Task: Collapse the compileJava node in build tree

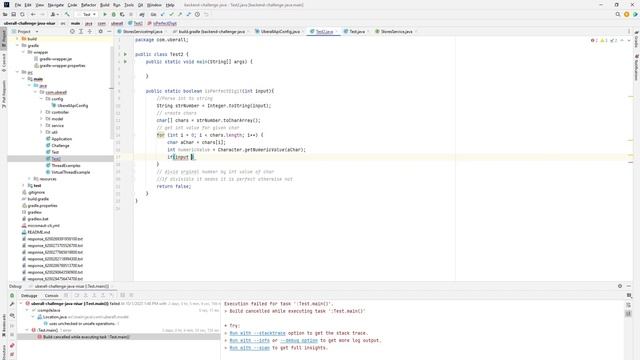Action: (27, 310)
